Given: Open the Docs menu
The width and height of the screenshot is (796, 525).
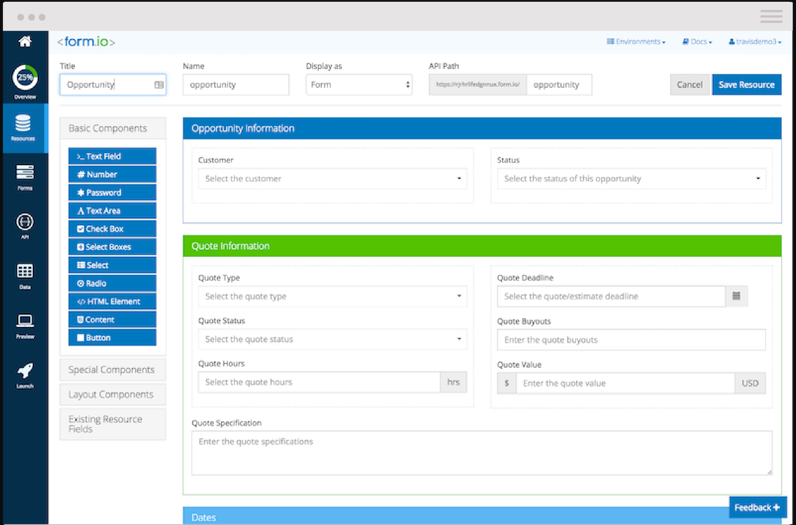Looking at the screenshot, I should coord(698,42).
